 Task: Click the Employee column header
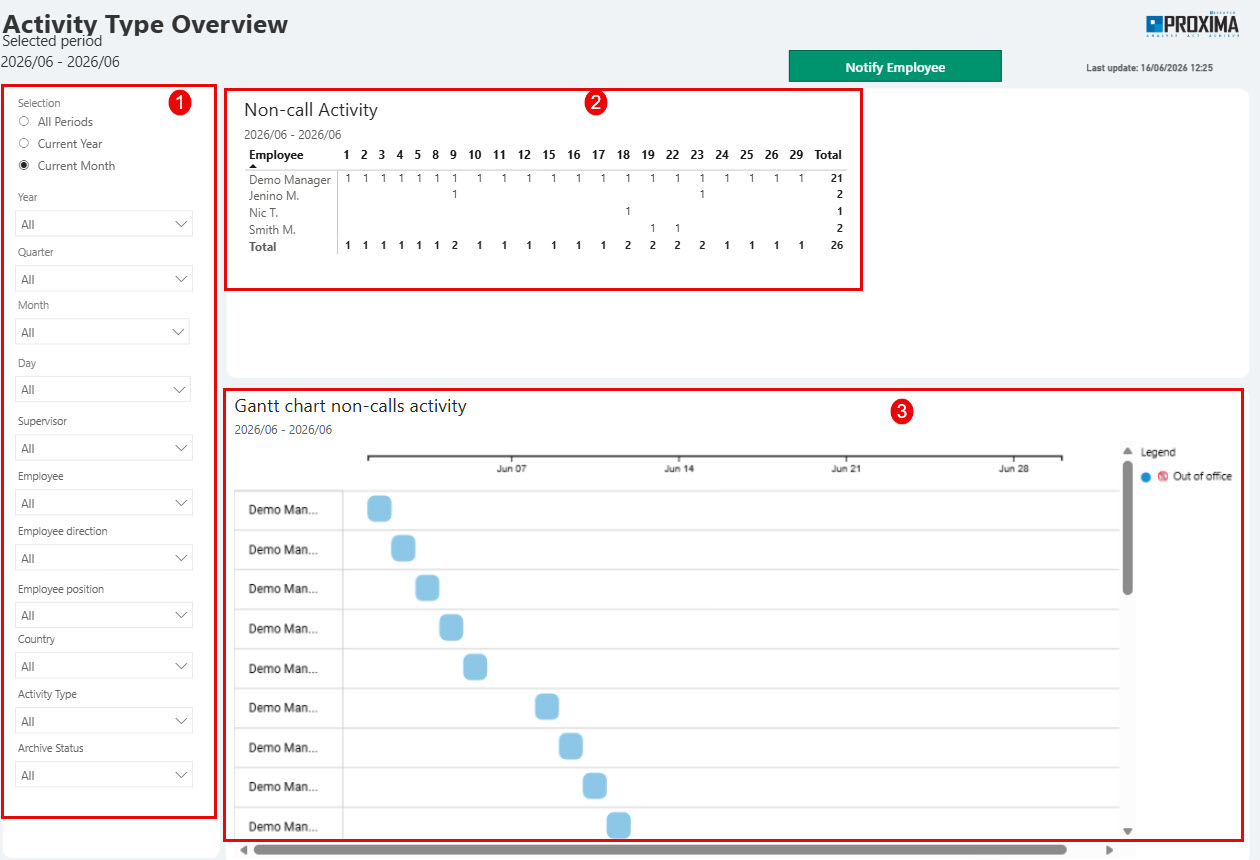(276, 155)
